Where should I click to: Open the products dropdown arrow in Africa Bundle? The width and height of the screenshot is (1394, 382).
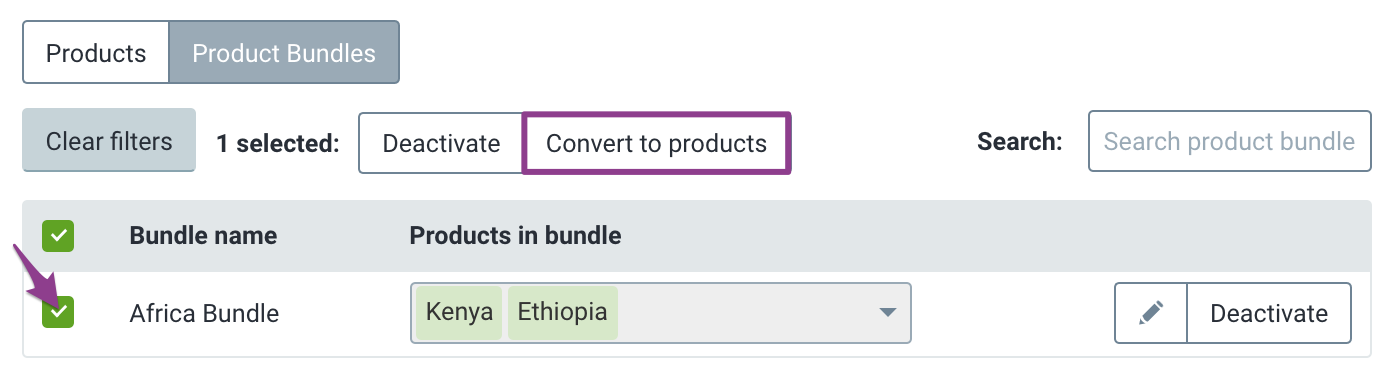pos(887,313)
